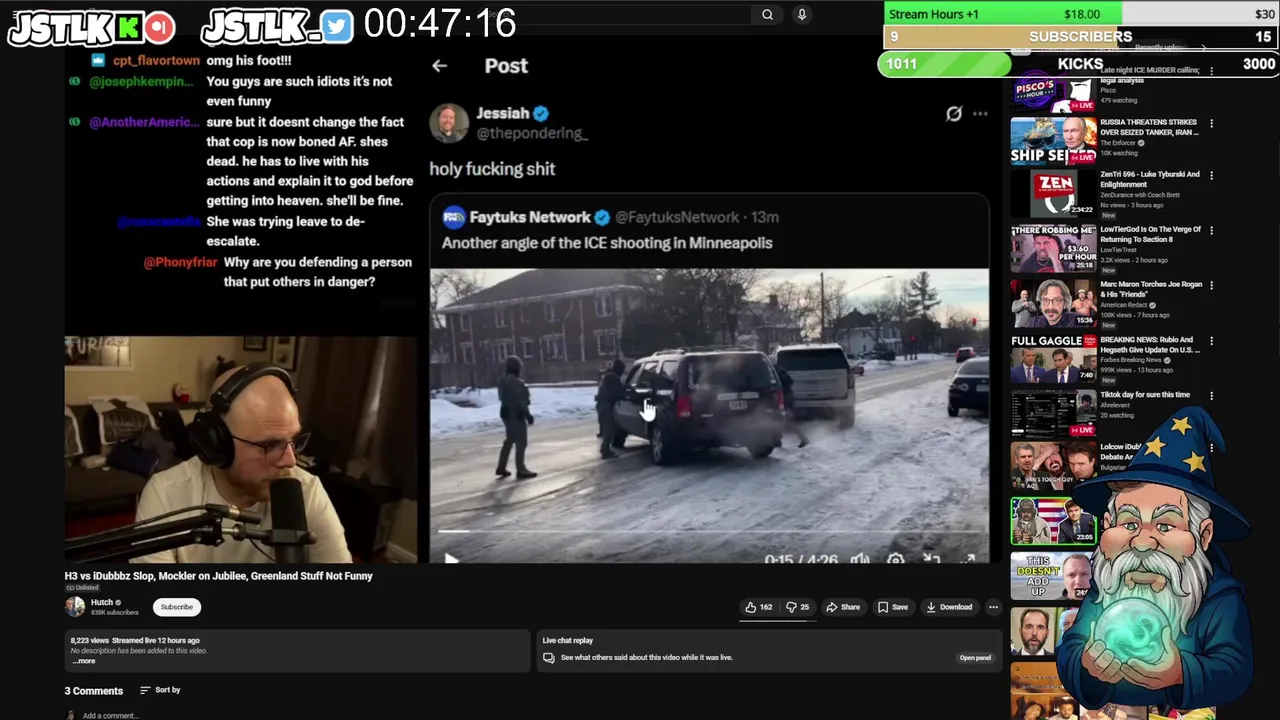
Task: Click the Share button
Action: point(843,607)
